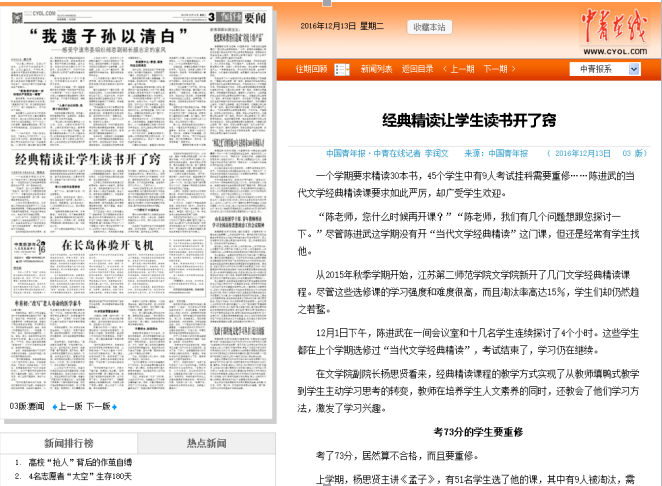Click the 收藏本站 button

point(430,27)
